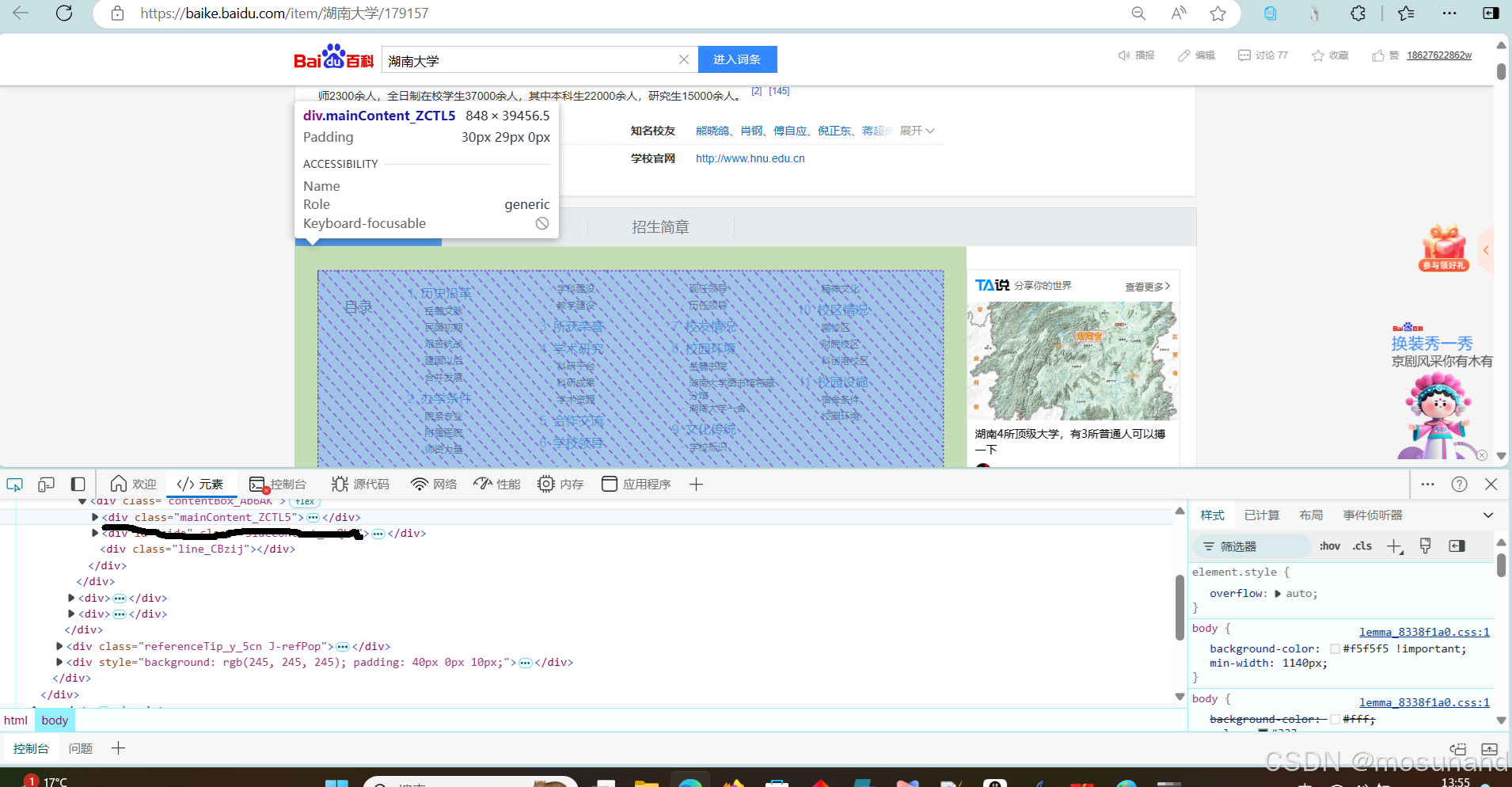This screenshot has height=787, width=1512.
Task: Click the 进入词条 button
Action: [737, 59]
